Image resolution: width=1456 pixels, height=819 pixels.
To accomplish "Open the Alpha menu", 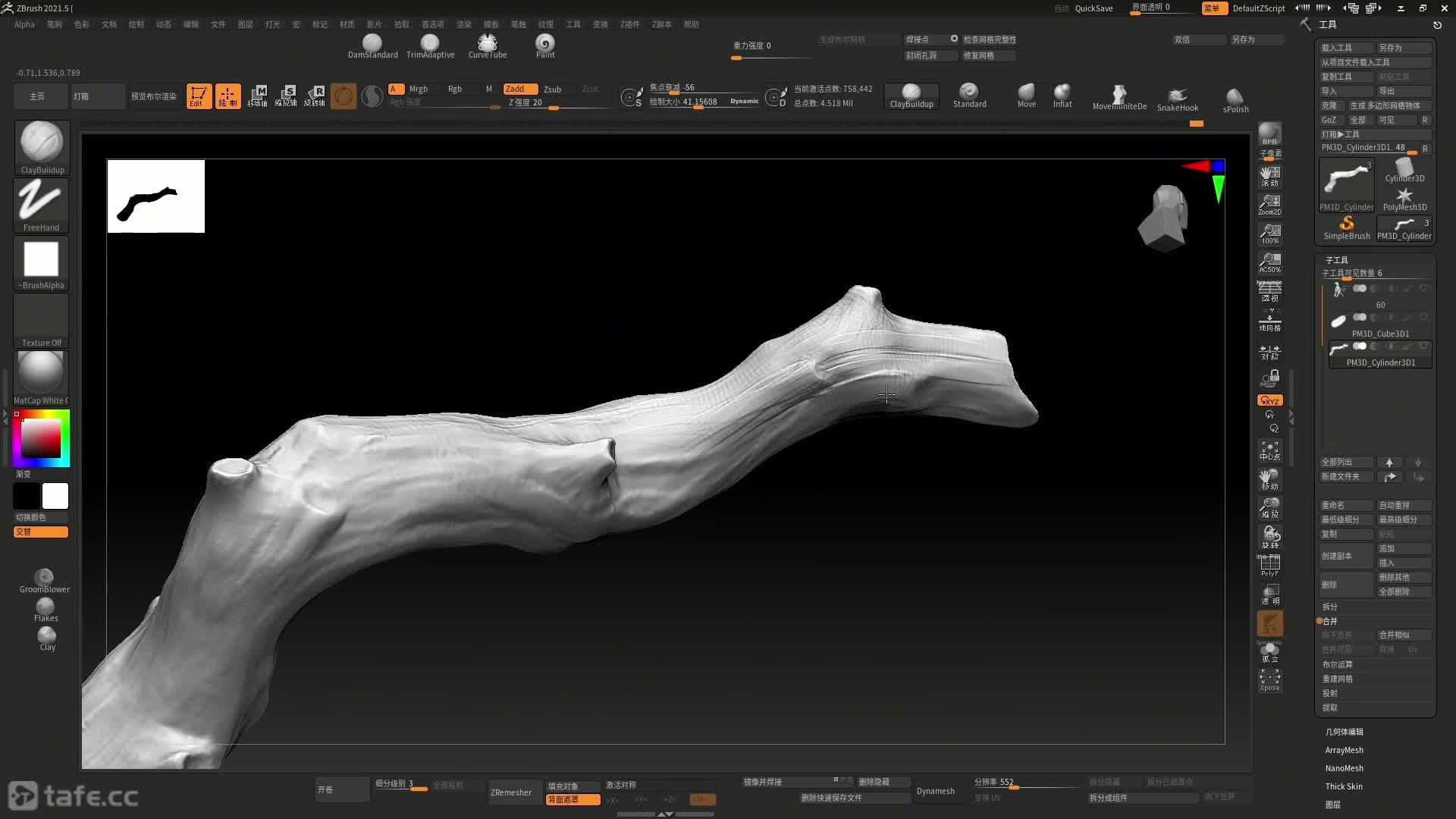I will point(24,24).
